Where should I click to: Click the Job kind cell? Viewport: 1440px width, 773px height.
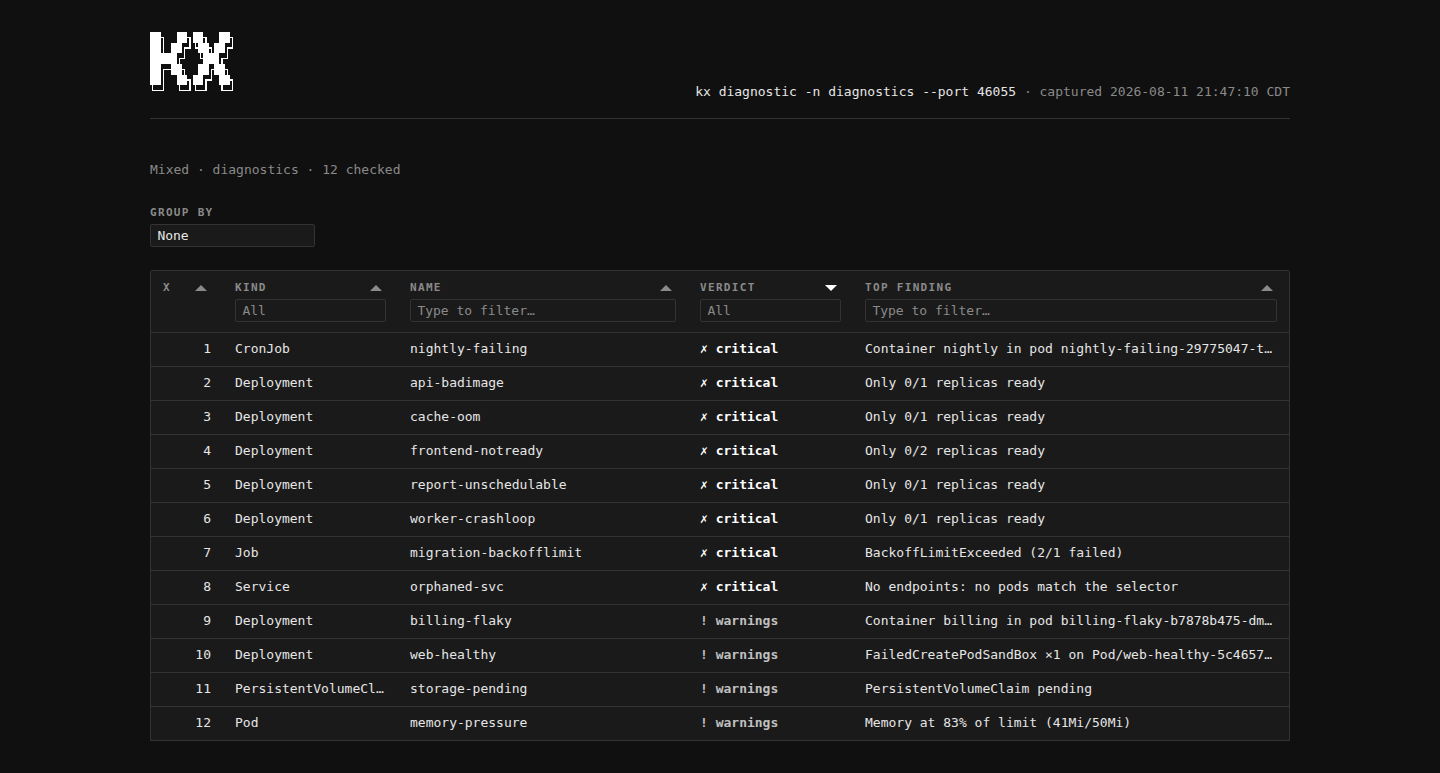coord(247,553)
